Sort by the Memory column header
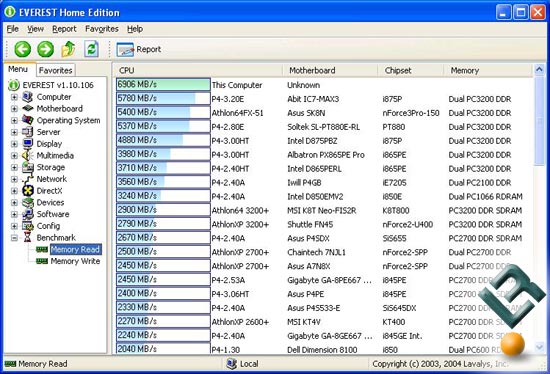This screenshot has width=550, height=374. coord(488,70)
